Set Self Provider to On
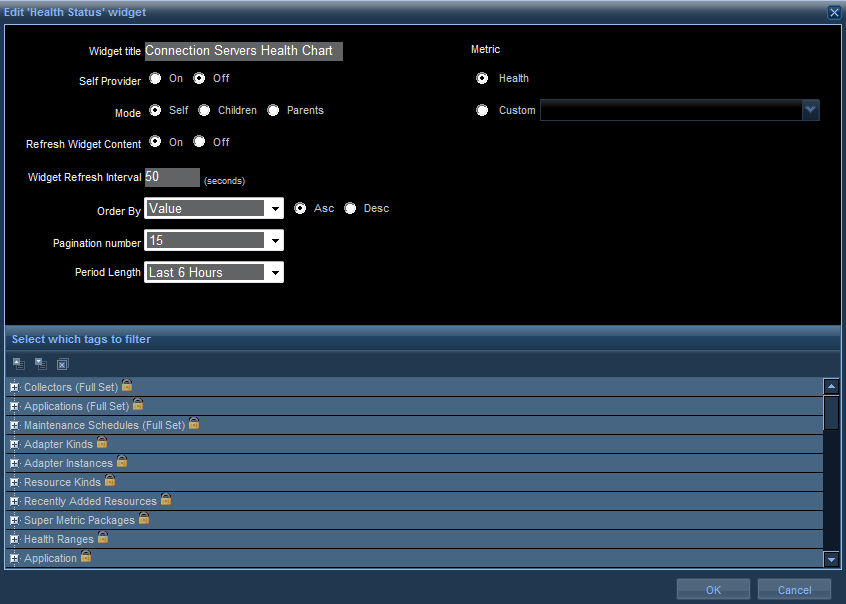Image resolution: width=846 pixels, height=604 pixels. [x=156, y=78]
